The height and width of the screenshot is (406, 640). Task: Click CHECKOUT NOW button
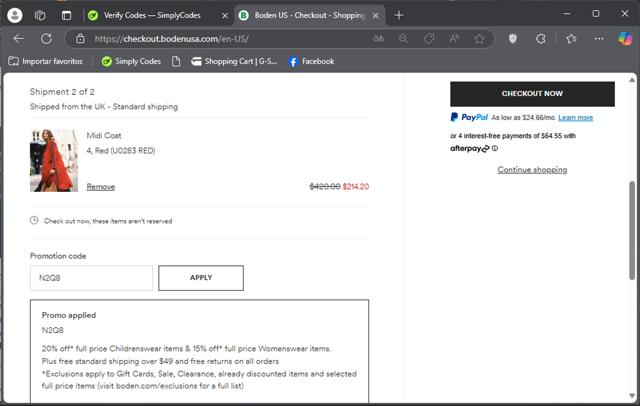532,93
